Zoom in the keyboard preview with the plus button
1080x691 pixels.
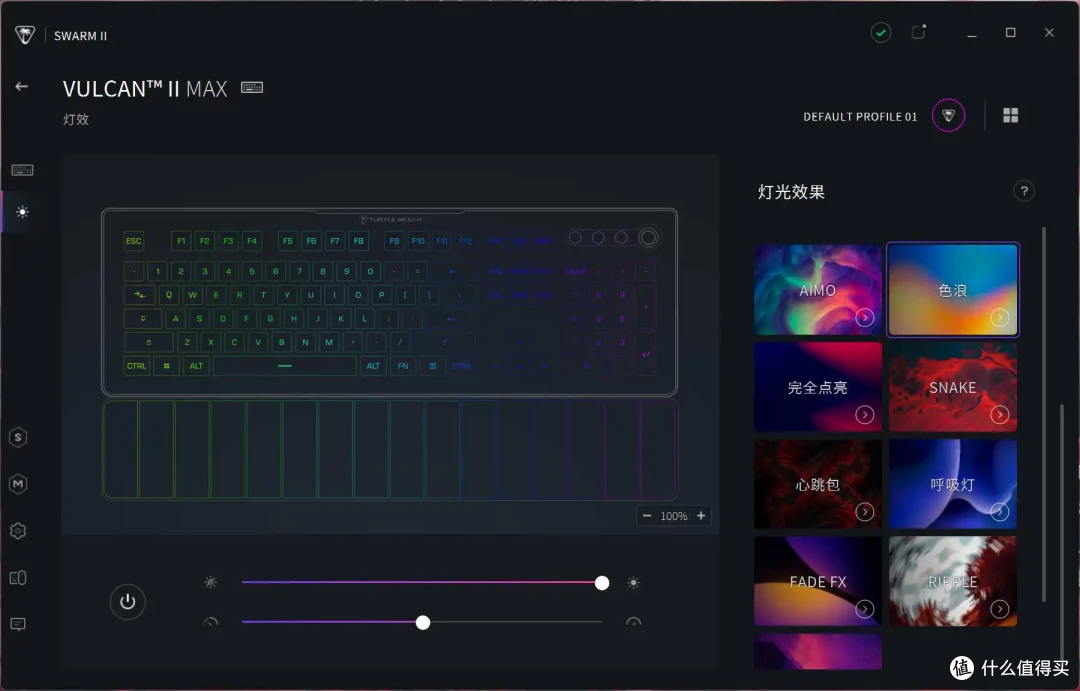click(701, 515)
